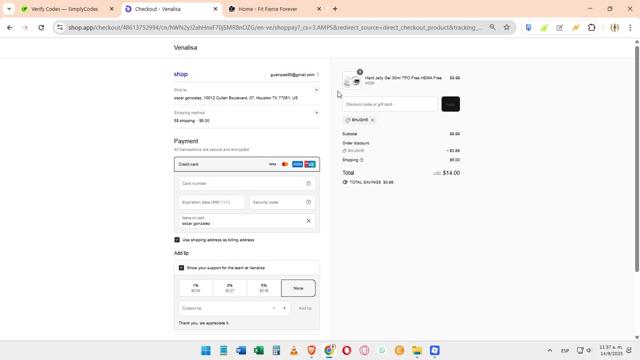Screen dimensions: 640x360
Task: Clear the Name on card field
Action: [x=309, y=221]
